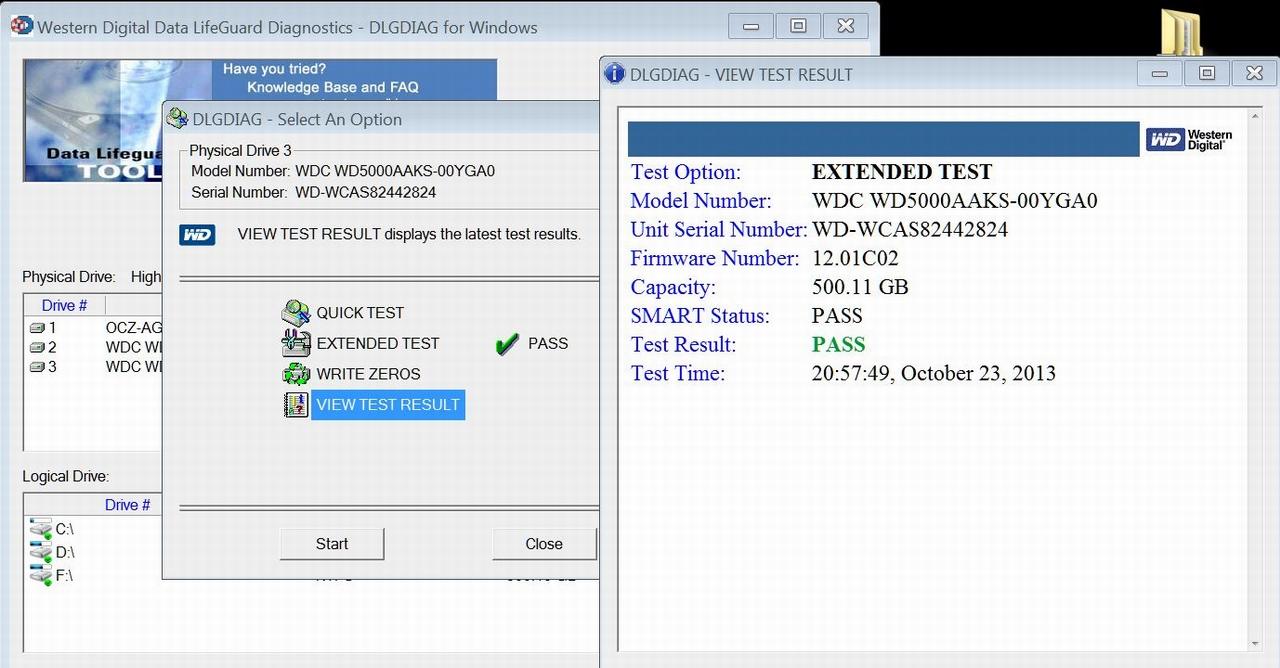Click the capacity value 500.11 GB
This screenshot has width=1280, height=668.
click(x=860, y=288)
